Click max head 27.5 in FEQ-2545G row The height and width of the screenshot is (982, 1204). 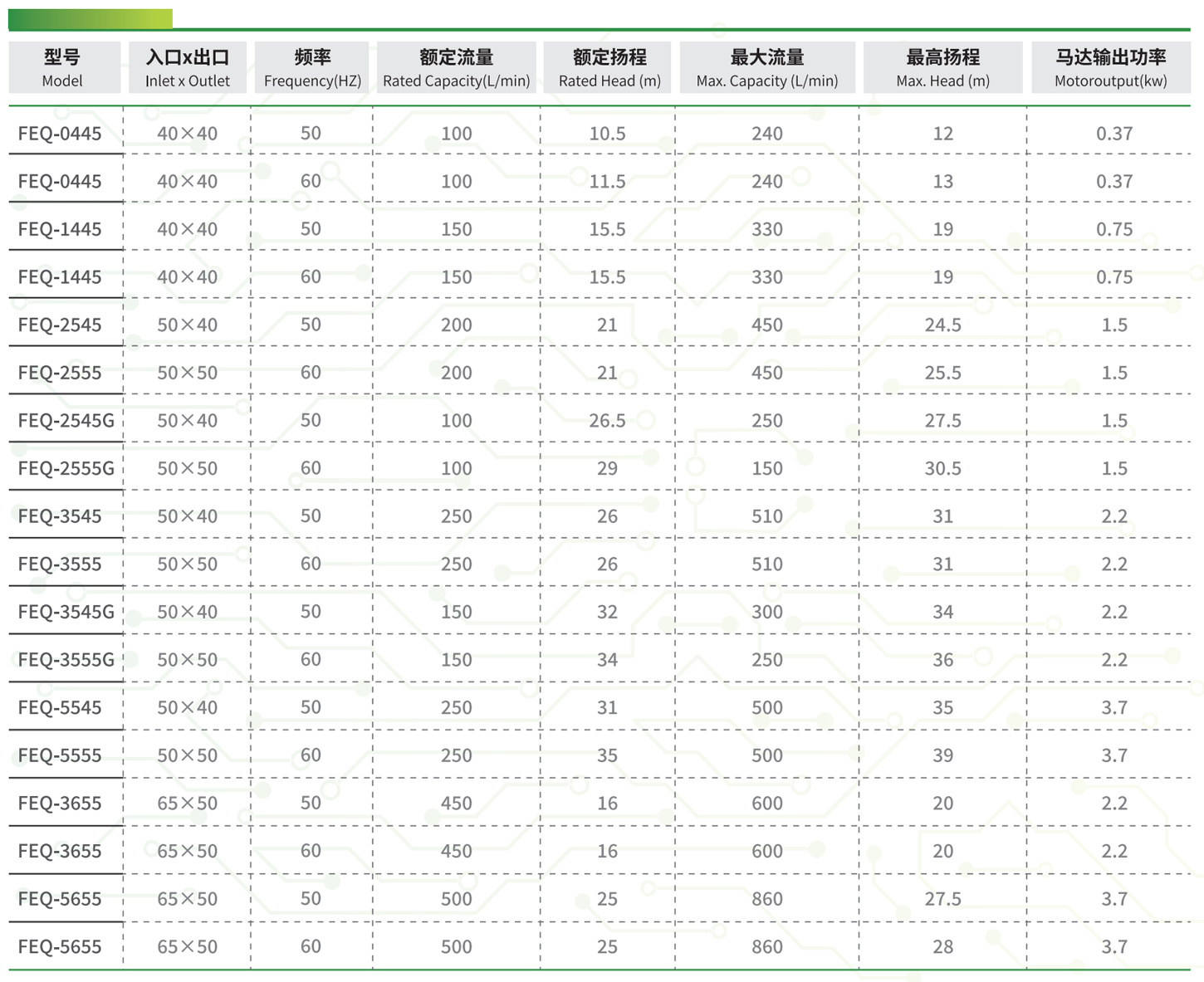[x=943, y=421]
